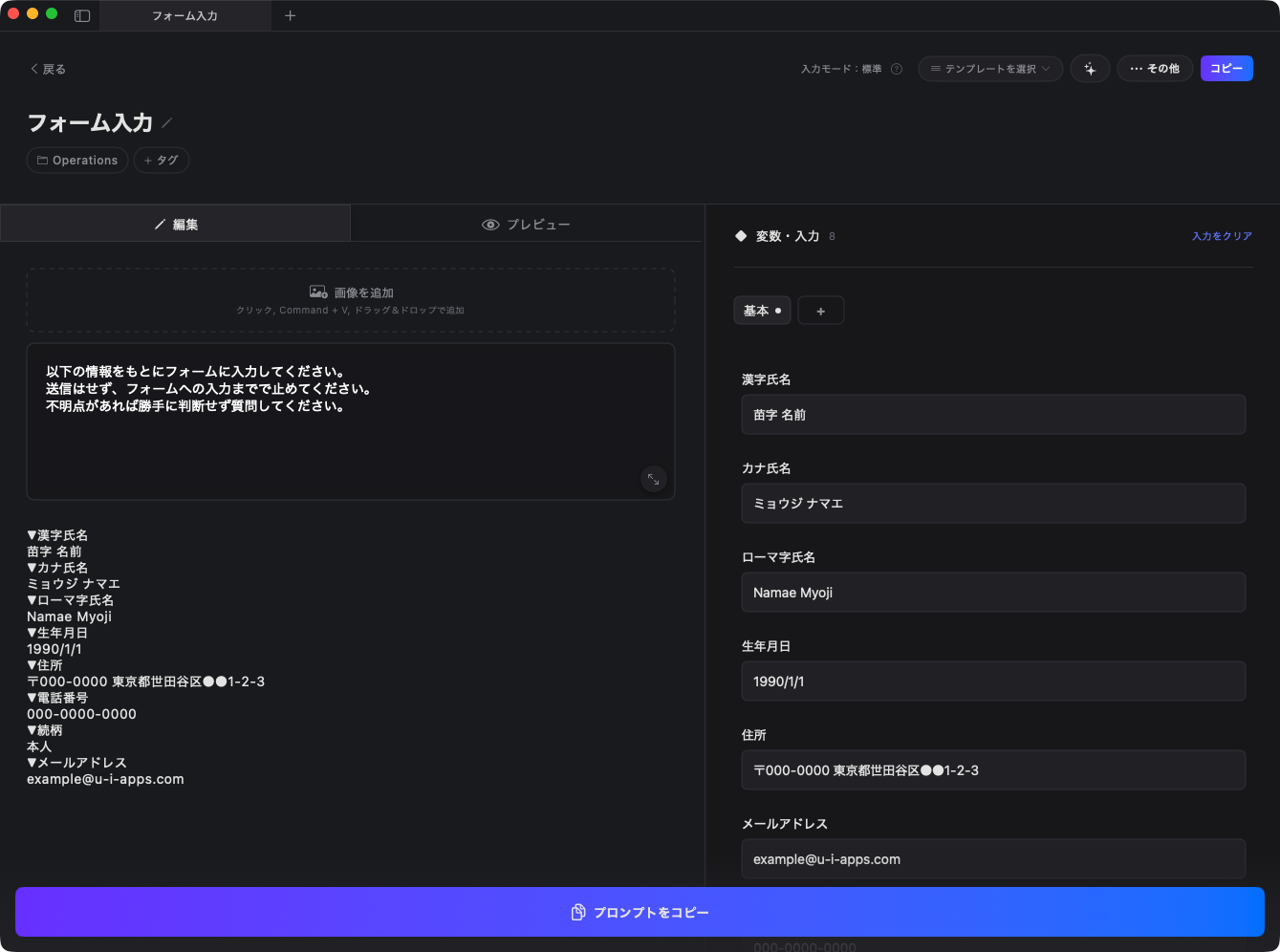The width and height of the screenshot is (1280, 952).
Task: Expand the prompt text area icon
Action: click(654, 480)
